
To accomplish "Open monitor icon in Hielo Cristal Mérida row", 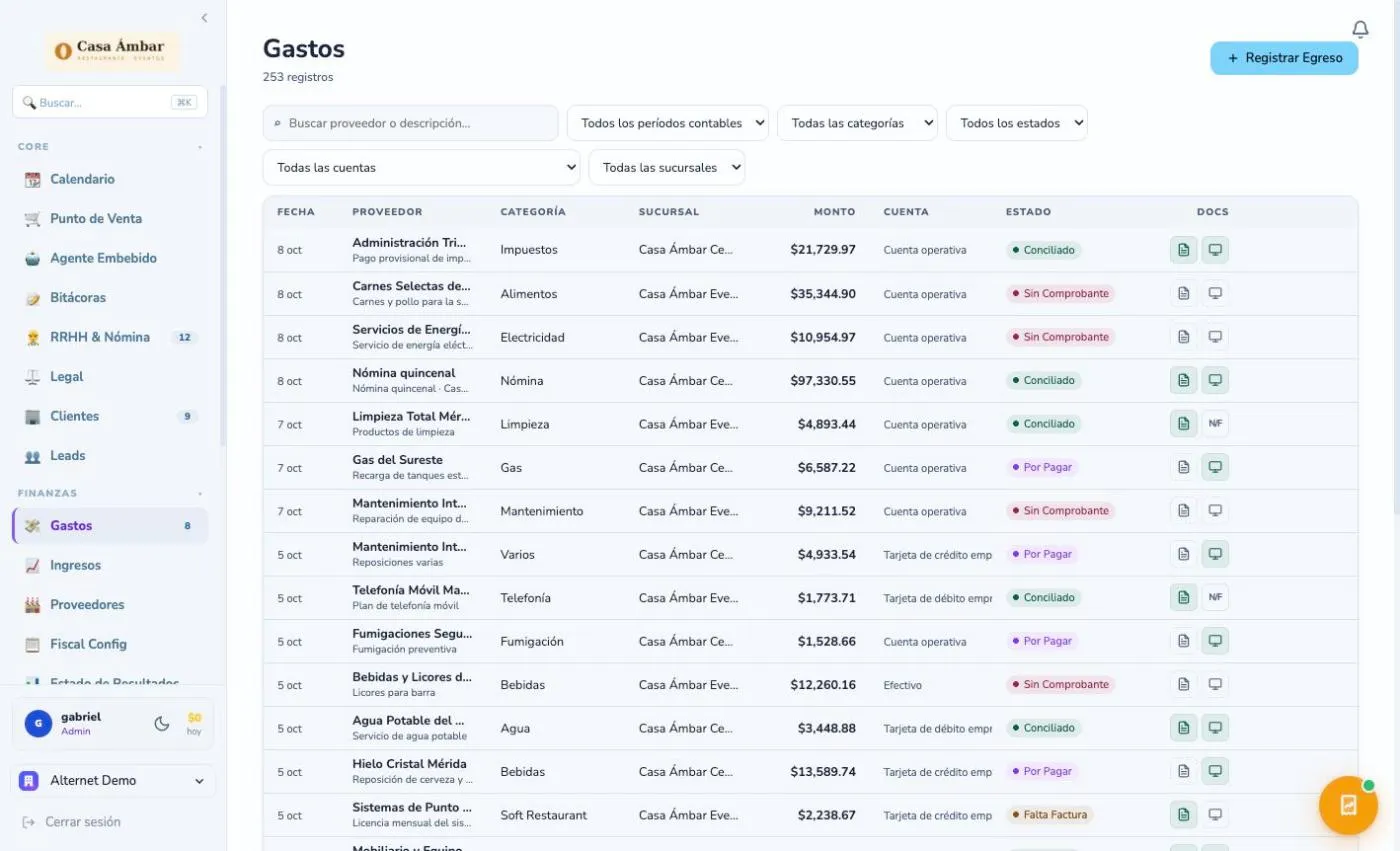I will tap(1215, 771).
